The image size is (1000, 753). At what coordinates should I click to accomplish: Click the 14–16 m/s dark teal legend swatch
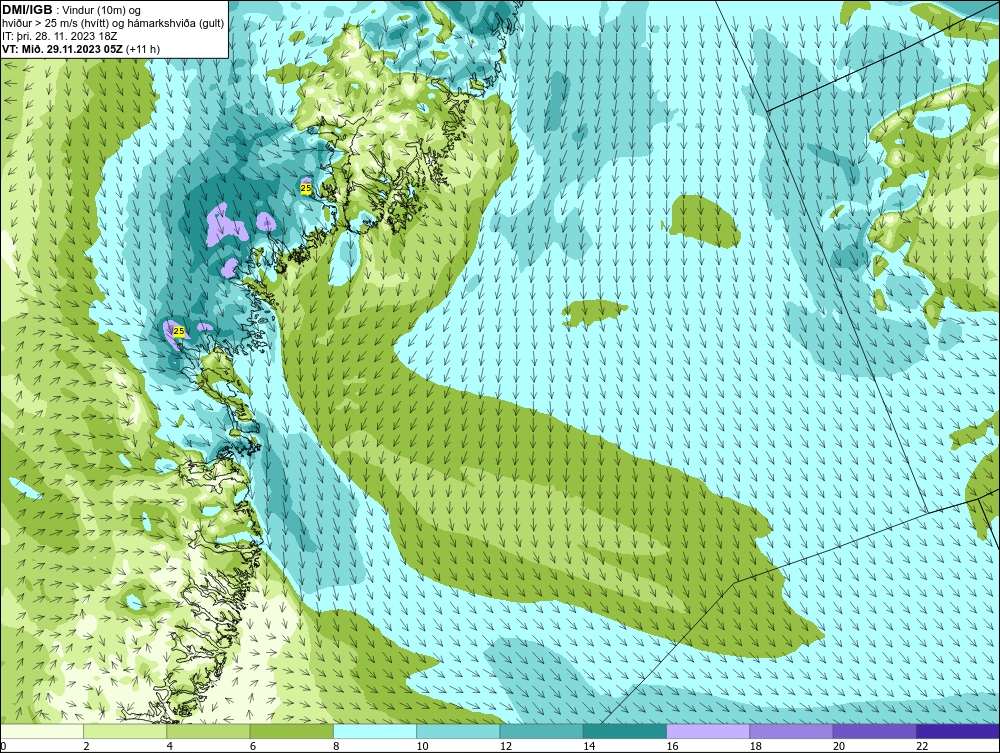click(625, 731)
